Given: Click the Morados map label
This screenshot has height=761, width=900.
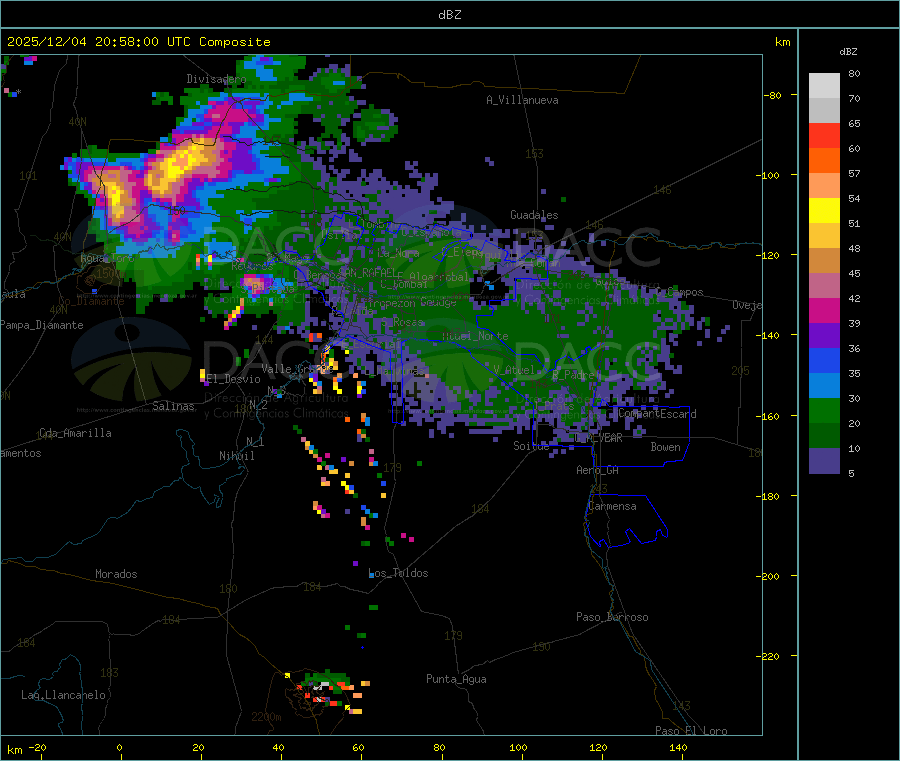Looking at the screenshot, I should (116, 574).
